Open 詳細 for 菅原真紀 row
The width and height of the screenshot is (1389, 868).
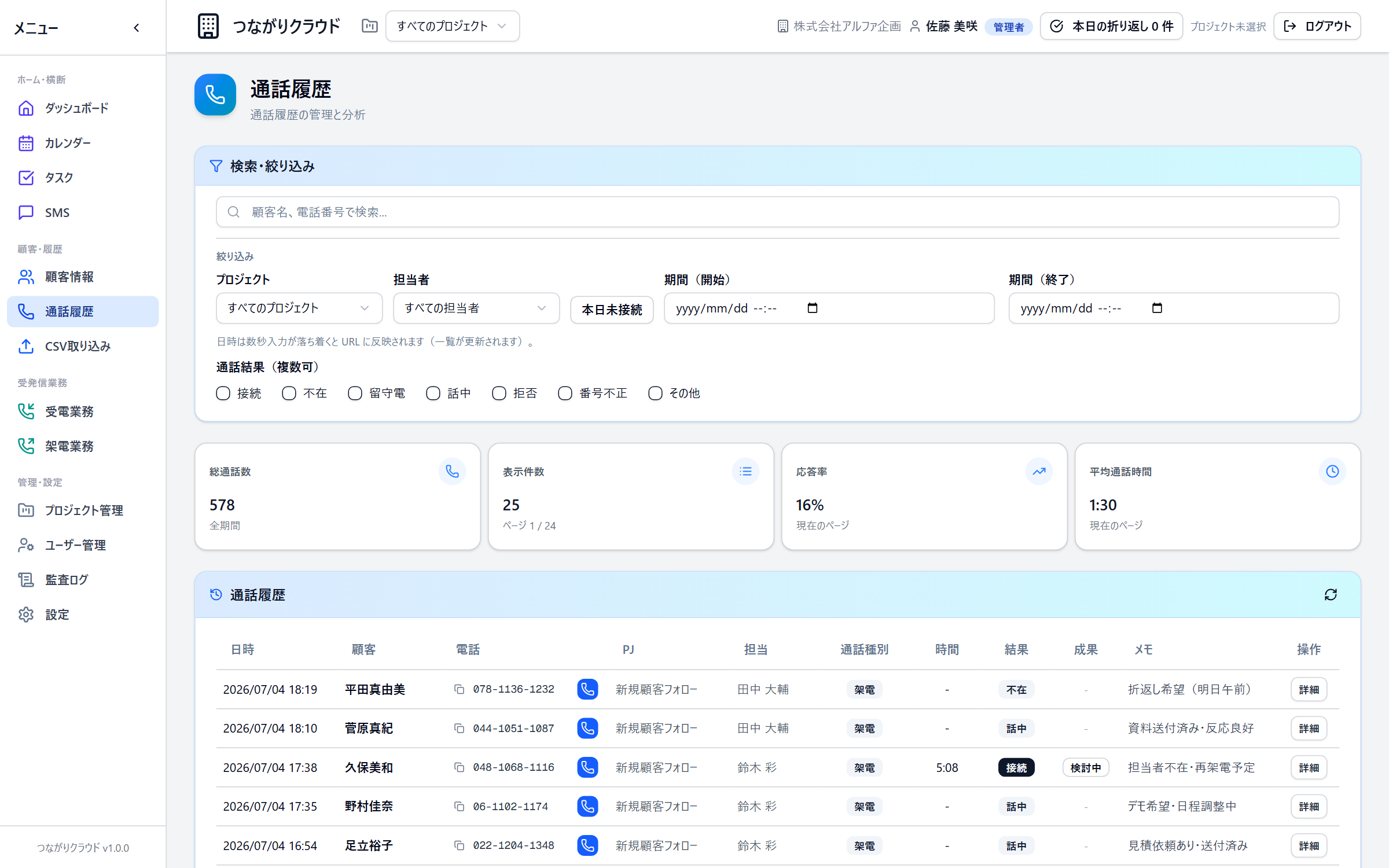pos(1309,728)
